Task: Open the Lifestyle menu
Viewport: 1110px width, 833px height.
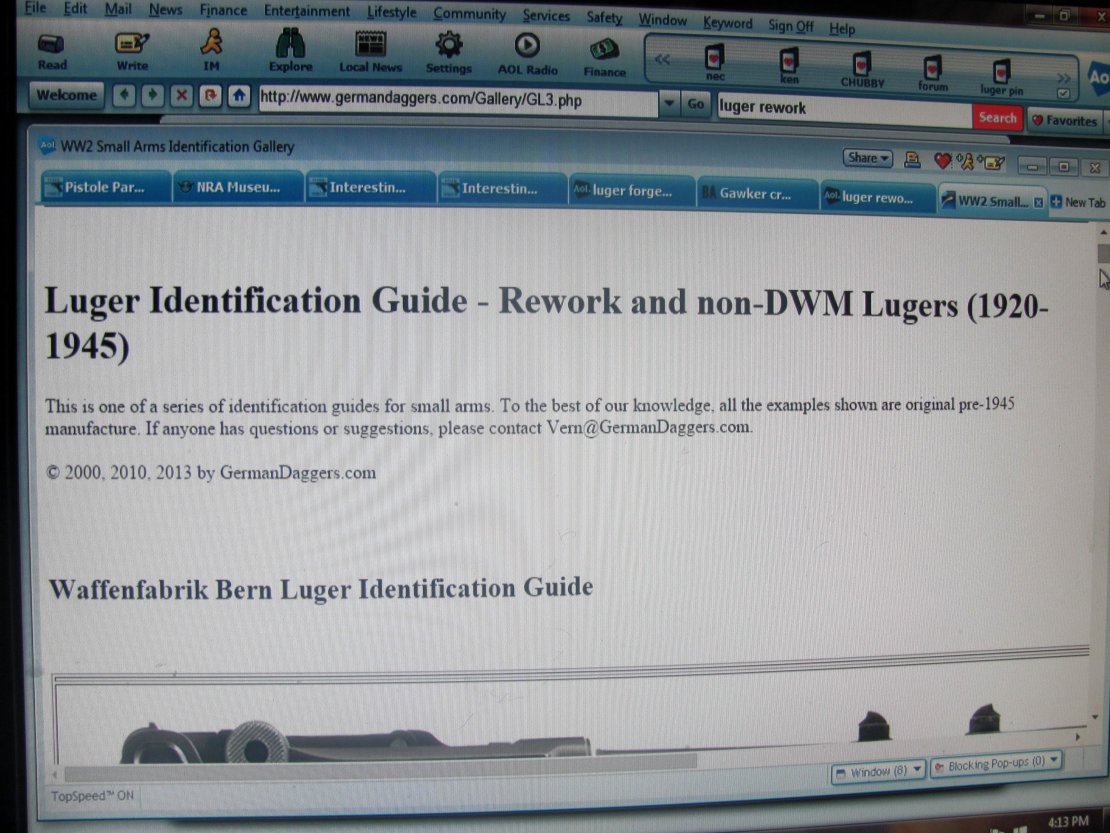Action: click(391, 12)
